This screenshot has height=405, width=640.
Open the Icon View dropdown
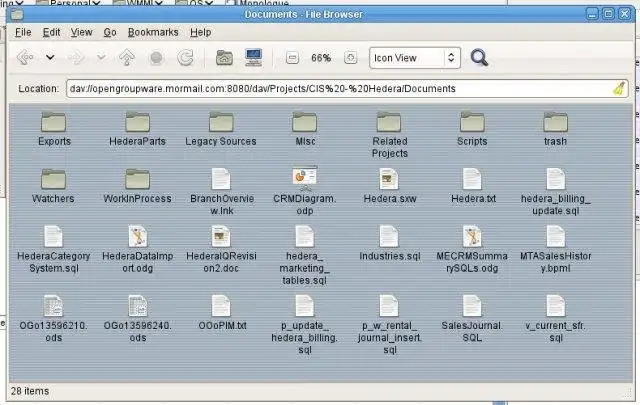click(415, 58)
